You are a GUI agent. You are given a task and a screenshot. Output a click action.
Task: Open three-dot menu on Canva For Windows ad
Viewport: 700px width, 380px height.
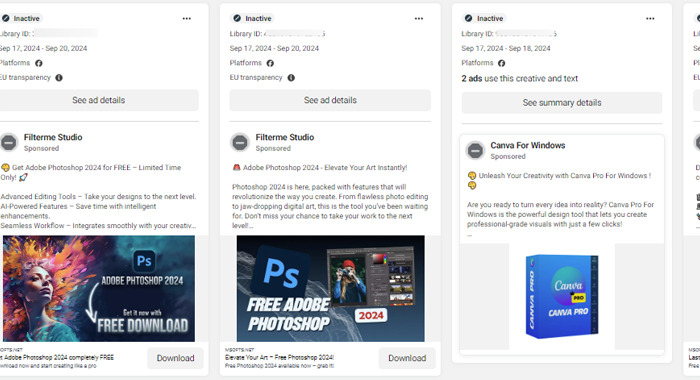tap(650, 19)
